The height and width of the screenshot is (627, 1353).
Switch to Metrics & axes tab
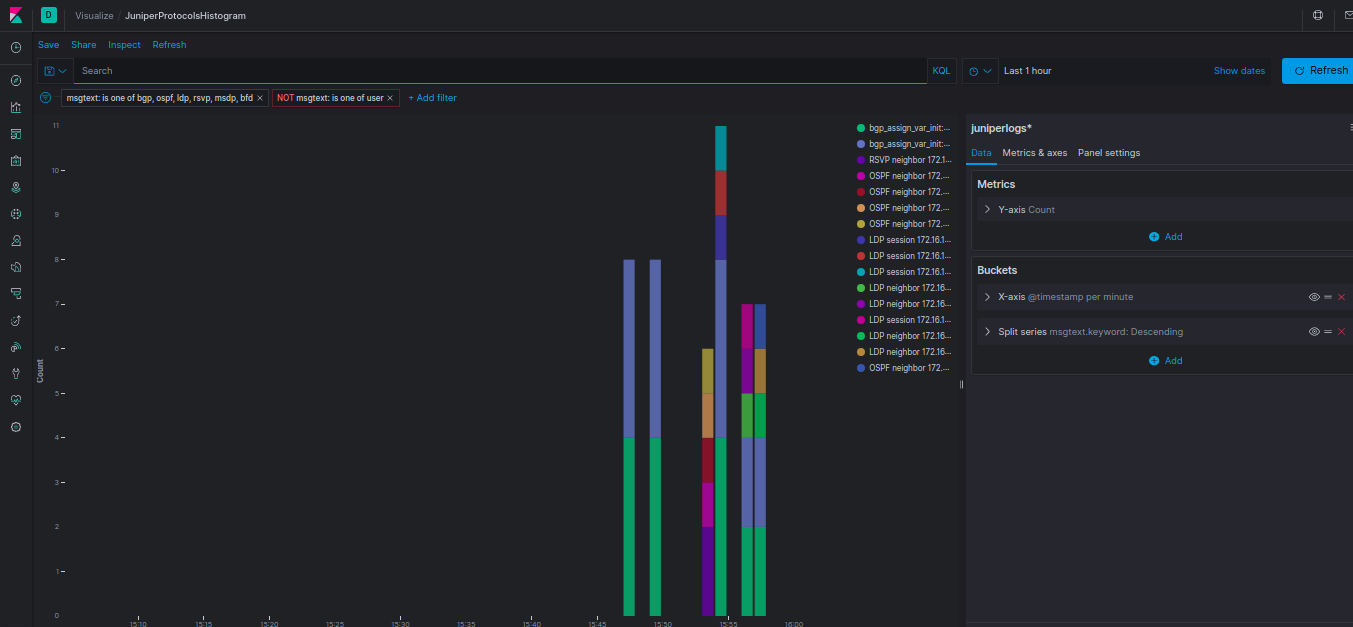click(x=1035, y=153)
